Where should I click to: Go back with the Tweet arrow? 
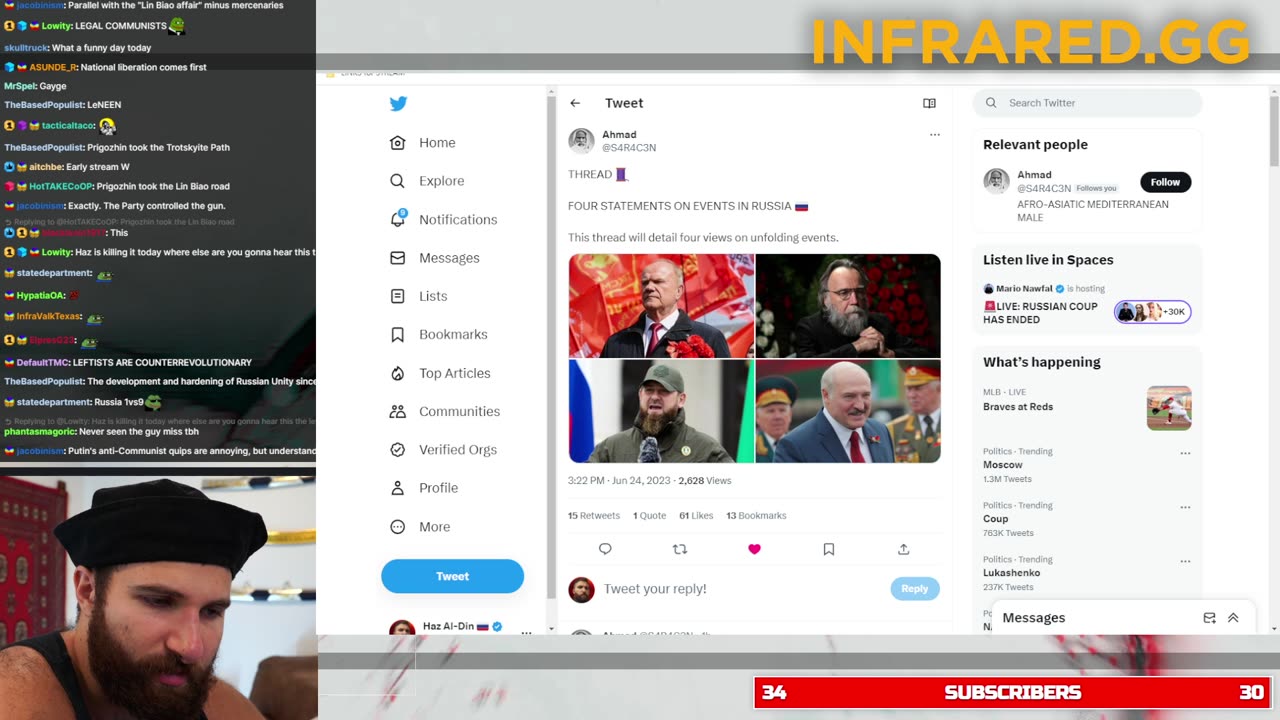[x=575, y=103]
